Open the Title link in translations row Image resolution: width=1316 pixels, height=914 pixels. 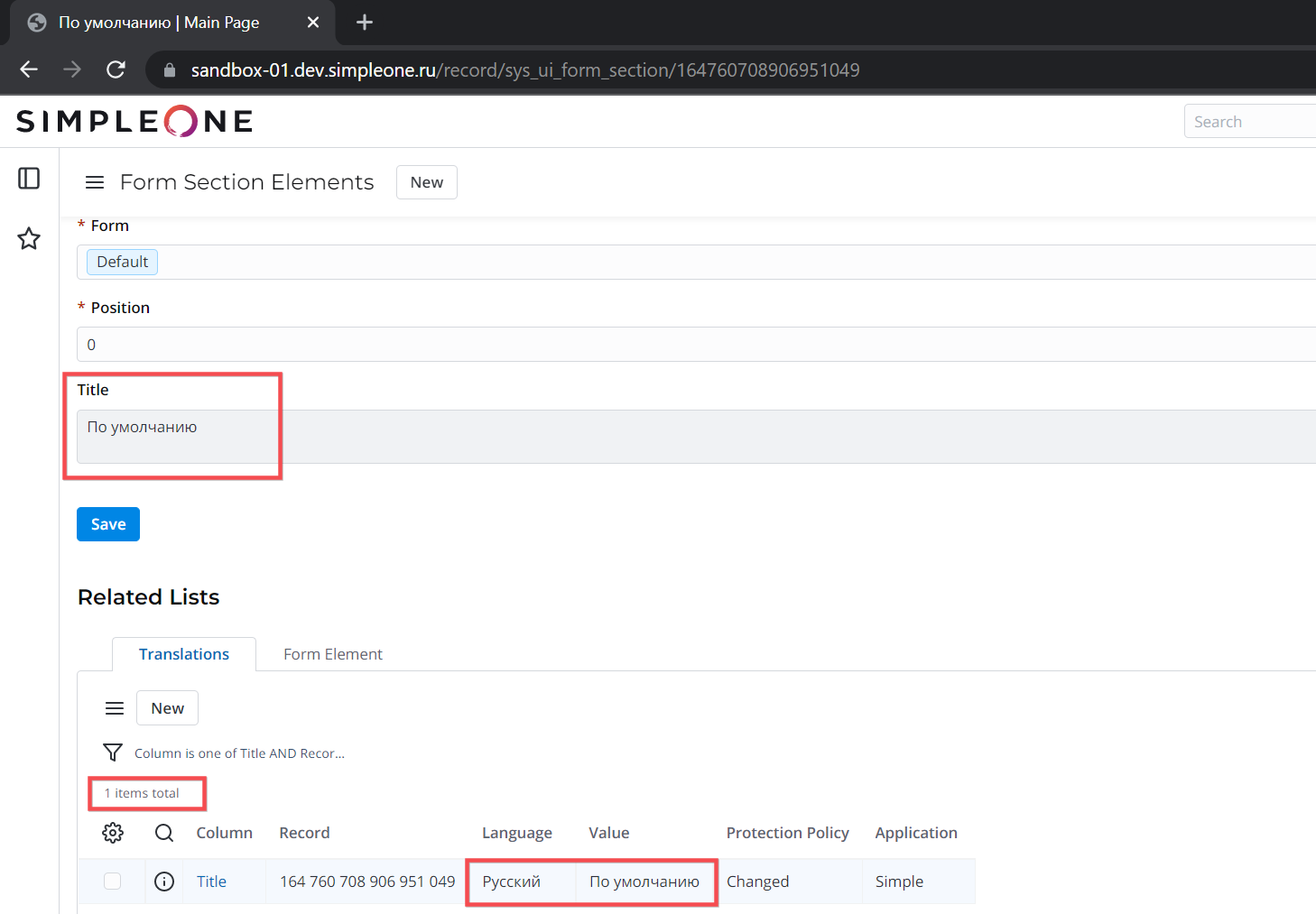(x=211, y=882)
